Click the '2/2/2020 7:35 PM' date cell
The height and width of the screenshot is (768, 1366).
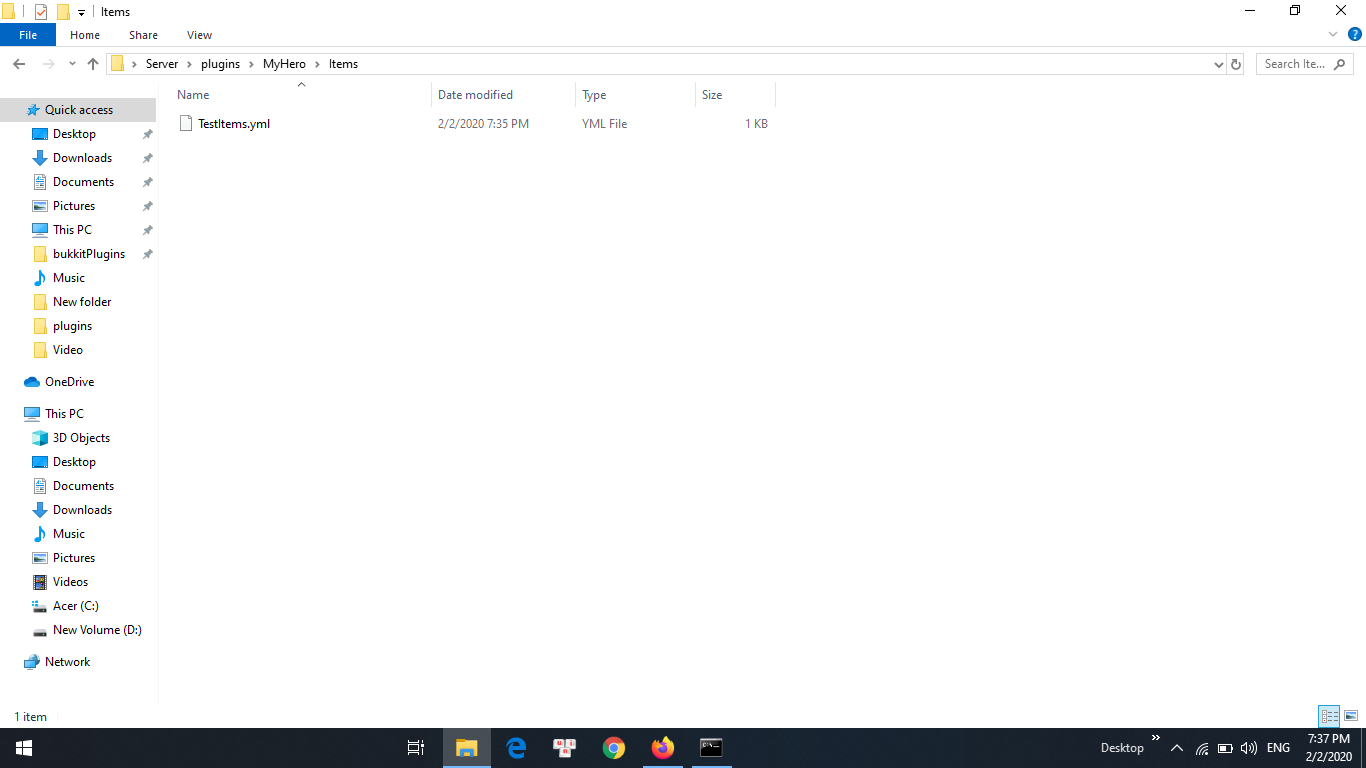click(483, 124)
